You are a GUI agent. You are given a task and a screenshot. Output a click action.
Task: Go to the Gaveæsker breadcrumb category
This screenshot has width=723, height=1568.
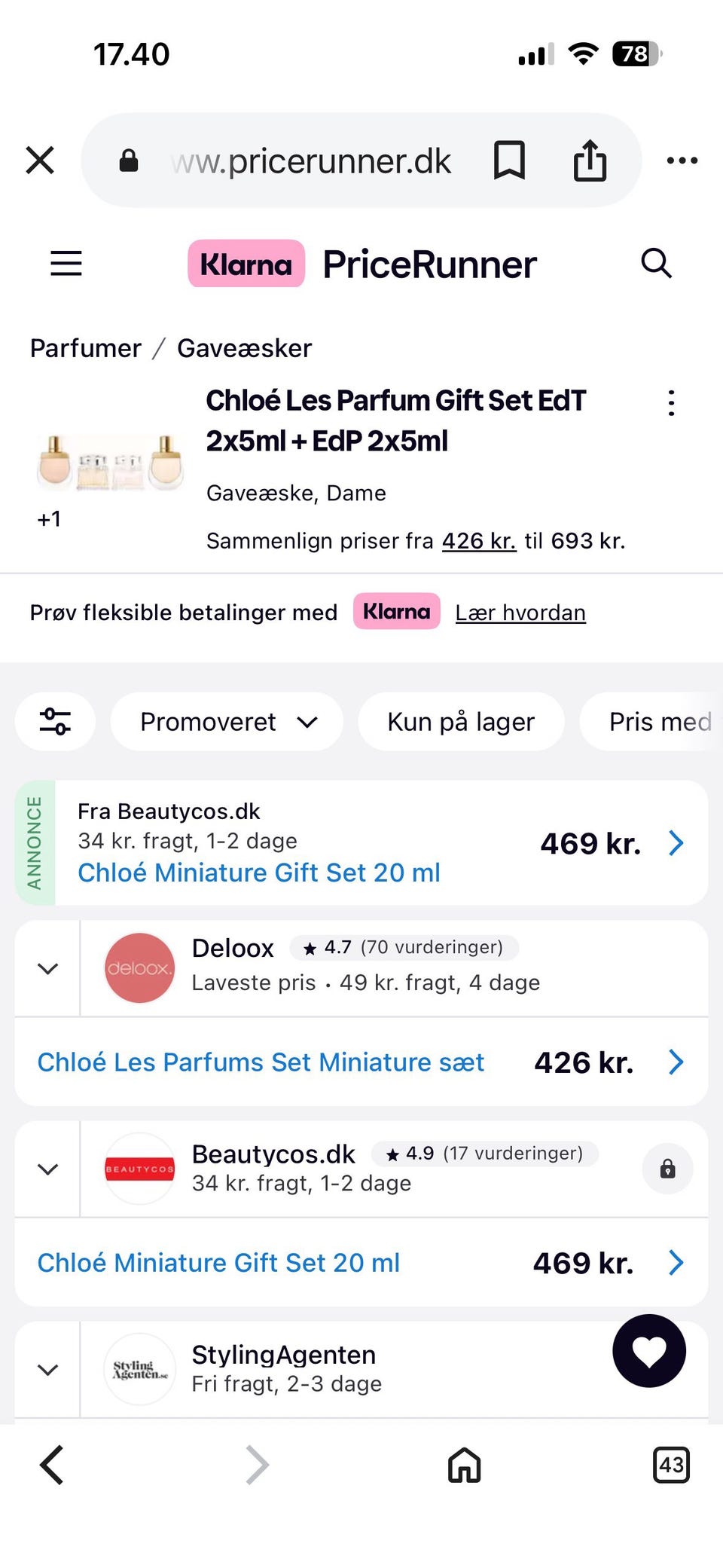click(244, 348)
